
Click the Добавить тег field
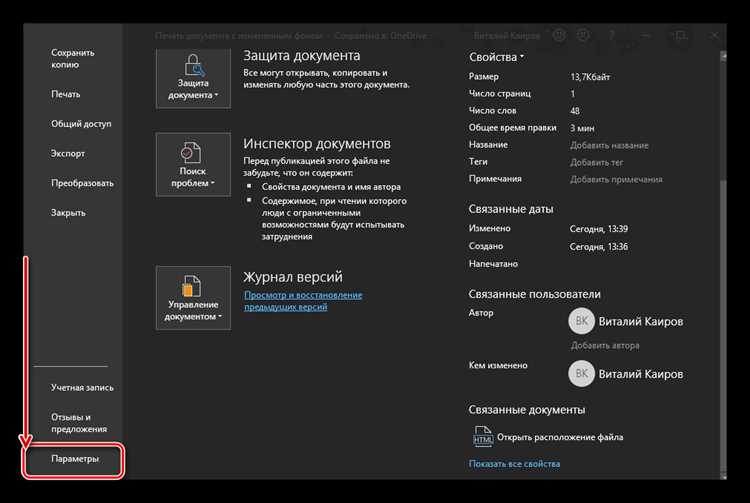[596, 163]
